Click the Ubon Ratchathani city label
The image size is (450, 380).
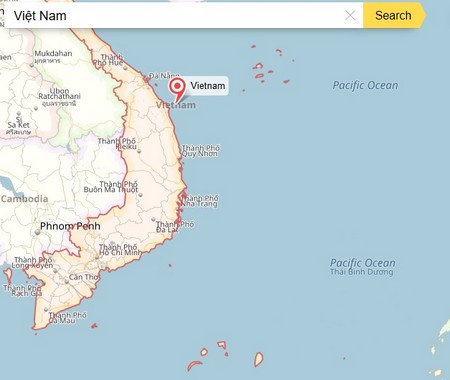point(59,94)
